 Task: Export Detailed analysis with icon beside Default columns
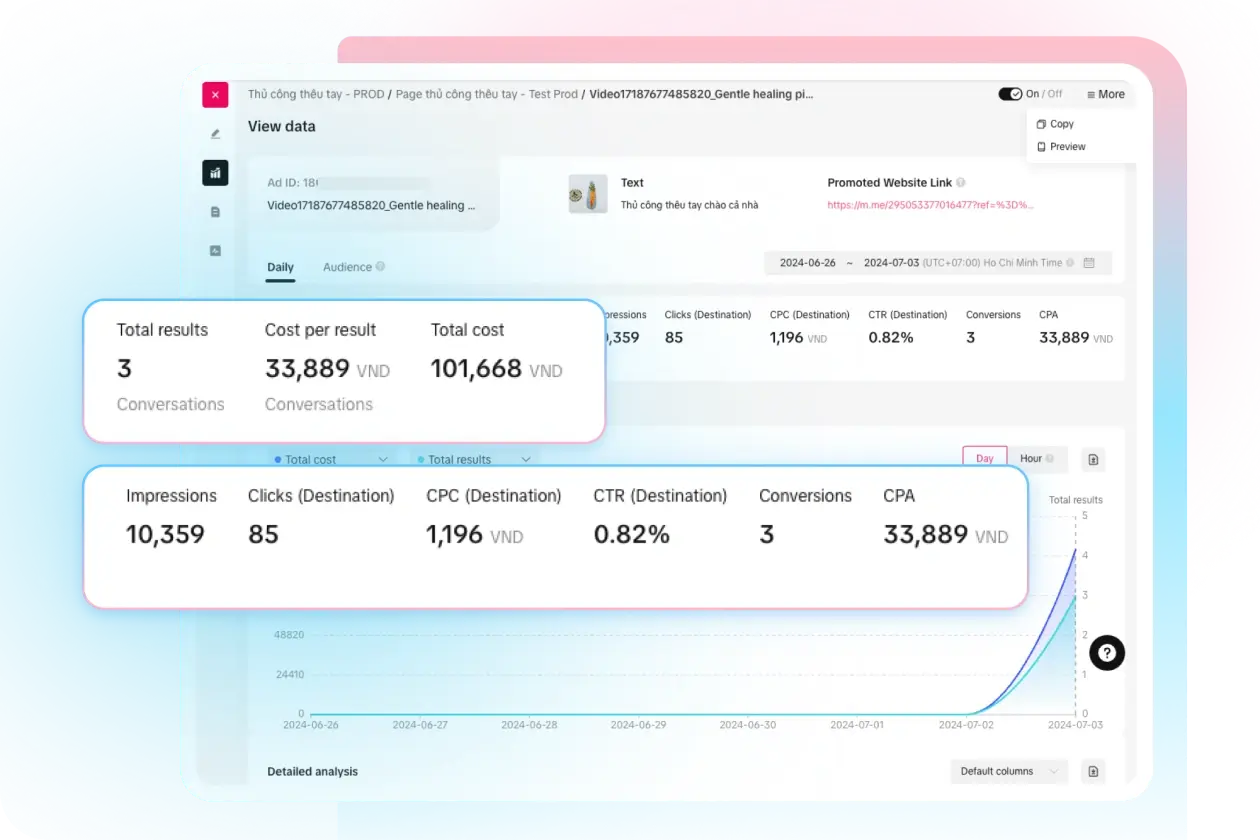(1093, 771)
